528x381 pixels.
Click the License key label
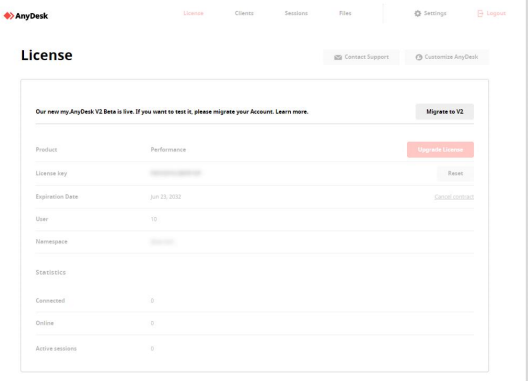pyautogui.click(x=51, y=173)
